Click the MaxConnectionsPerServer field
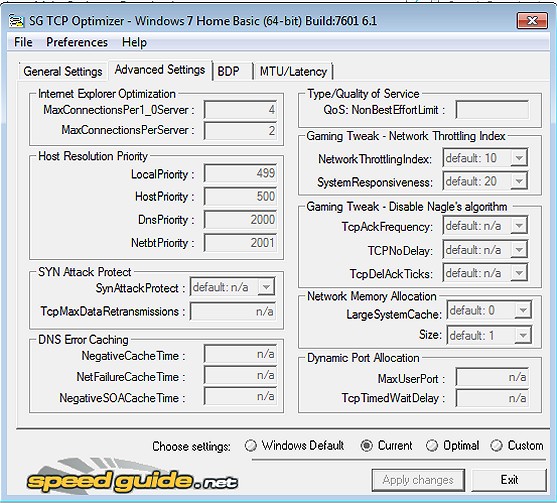This screenshot has width=557, height=503. coord(240,130)
